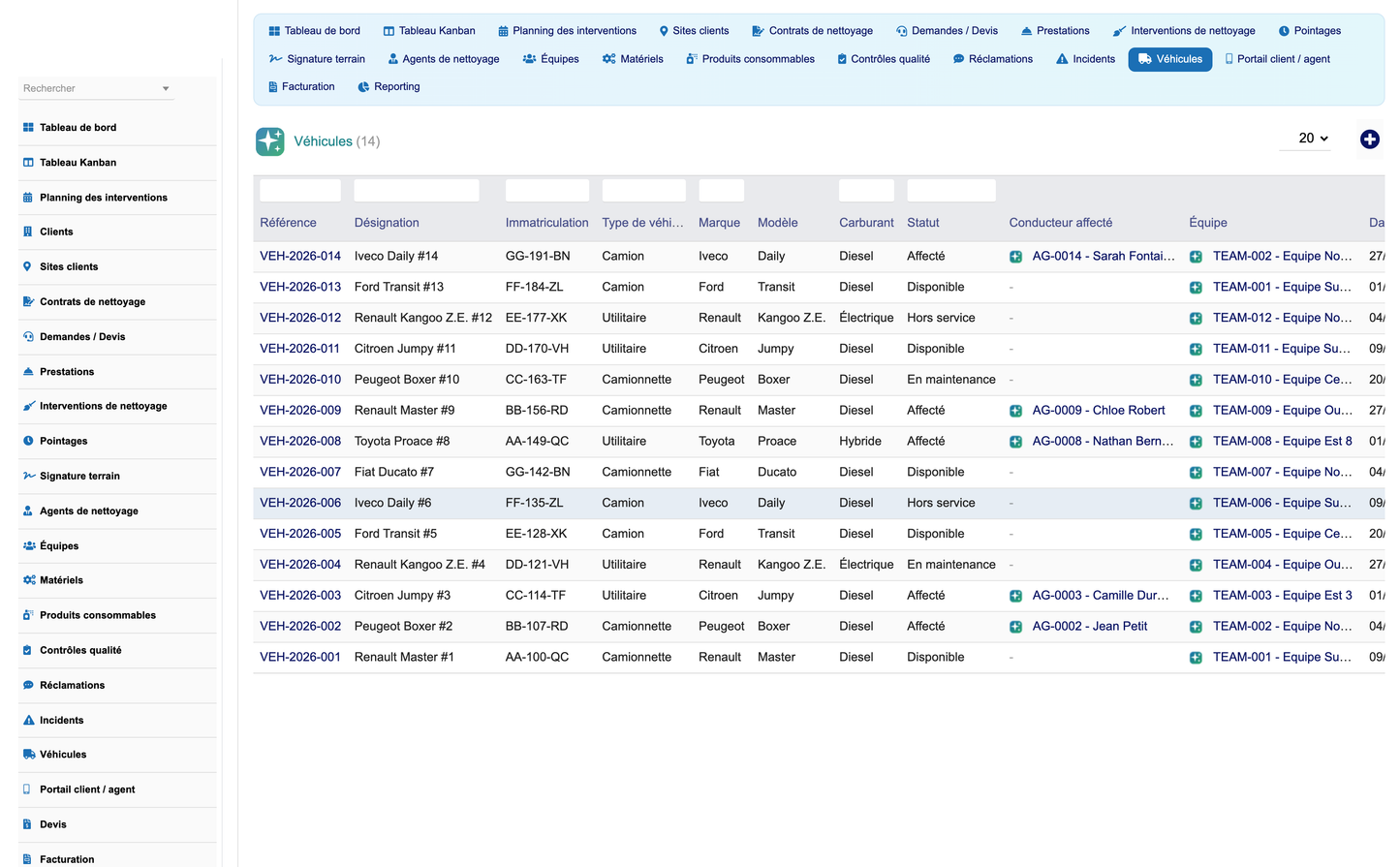
Task: Click the Désignation column filter field
Action: [x=417, y=191]
